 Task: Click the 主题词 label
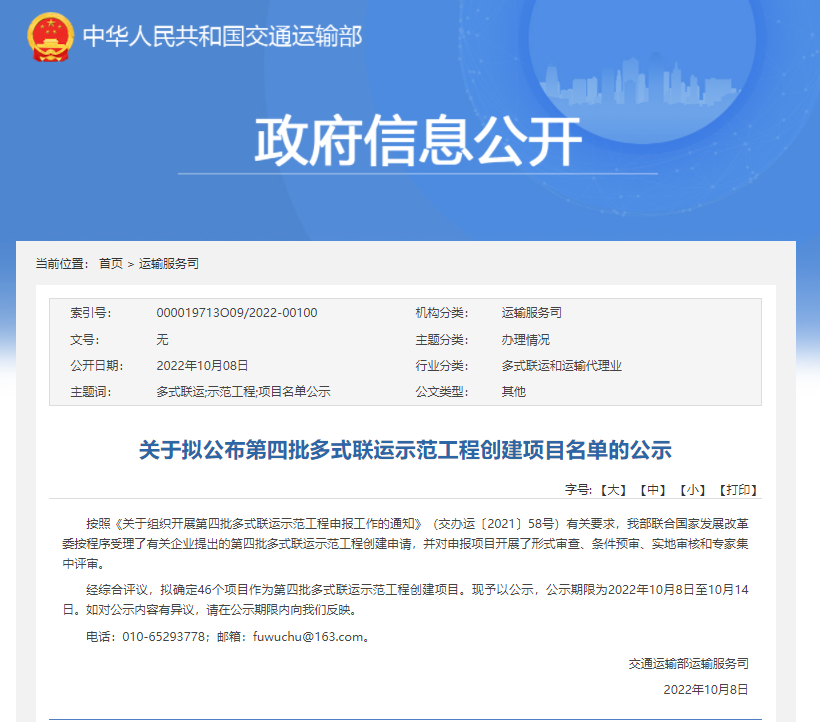90,392
